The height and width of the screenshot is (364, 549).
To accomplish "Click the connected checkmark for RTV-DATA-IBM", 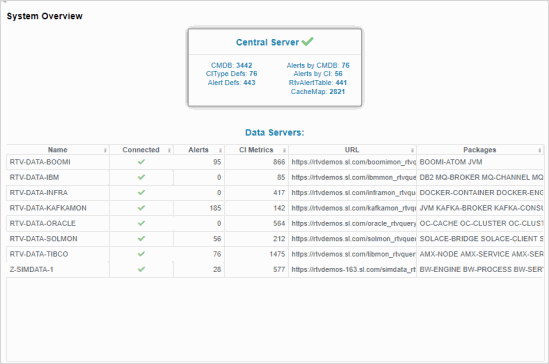I will coord(141,177).
